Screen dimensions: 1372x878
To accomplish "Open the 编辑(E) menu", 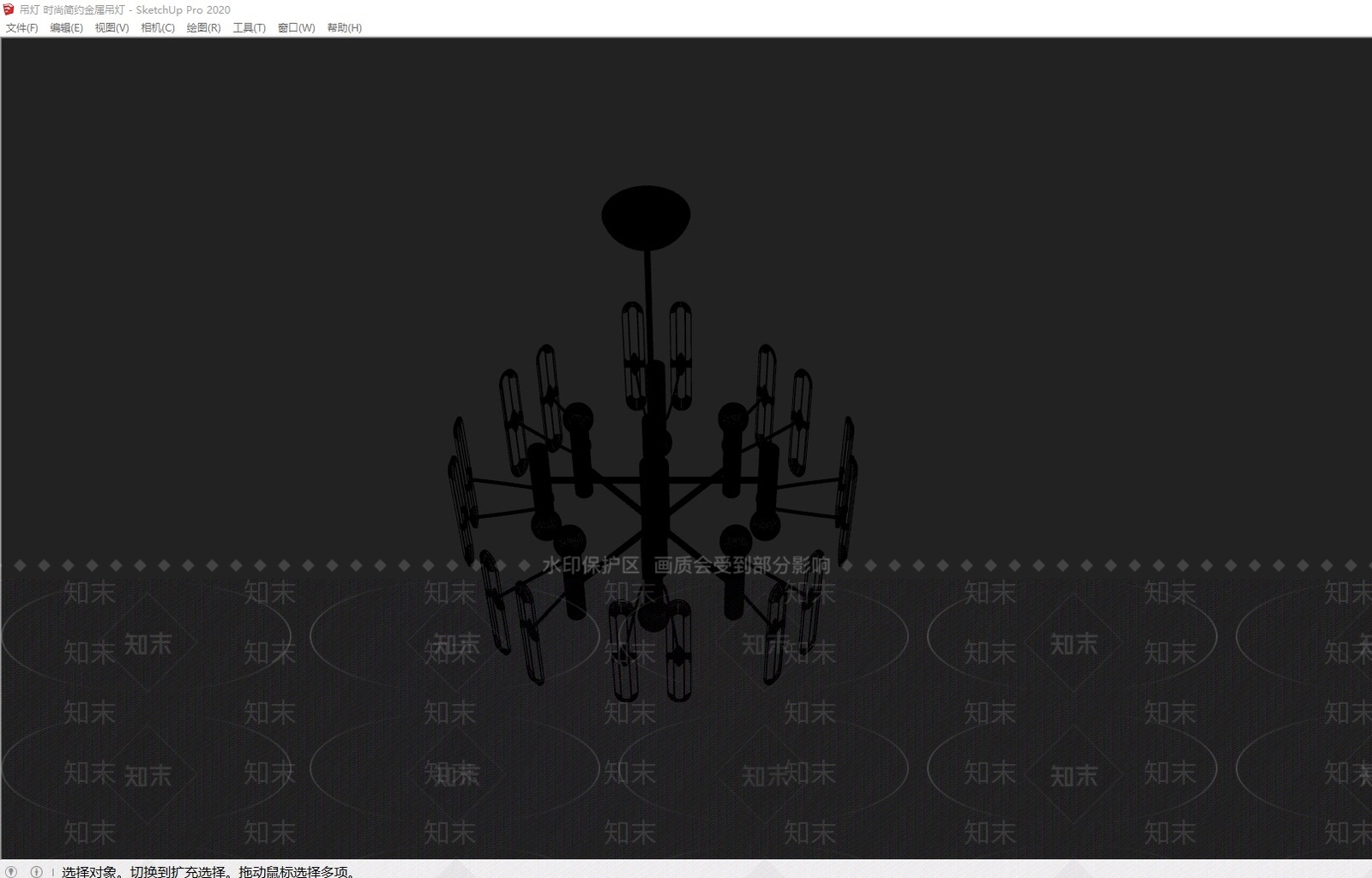I will point(67,27).
